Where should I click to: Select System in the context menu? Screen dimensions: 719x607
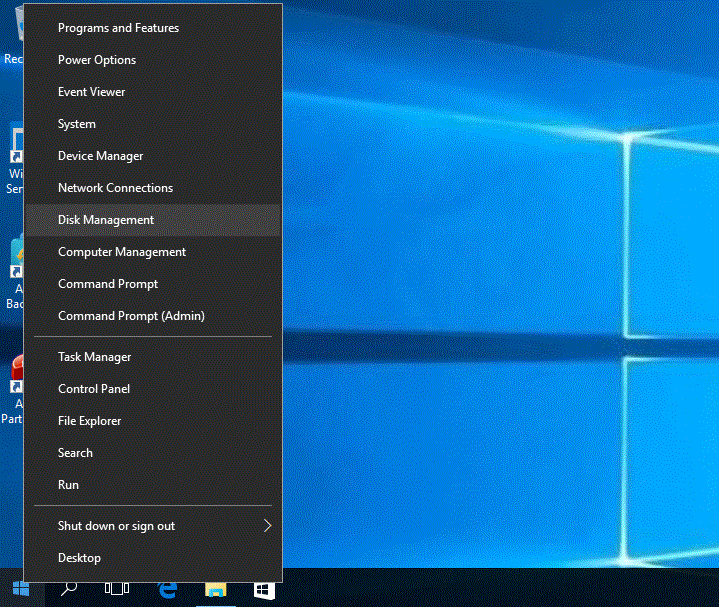click(x=77, y=124)
